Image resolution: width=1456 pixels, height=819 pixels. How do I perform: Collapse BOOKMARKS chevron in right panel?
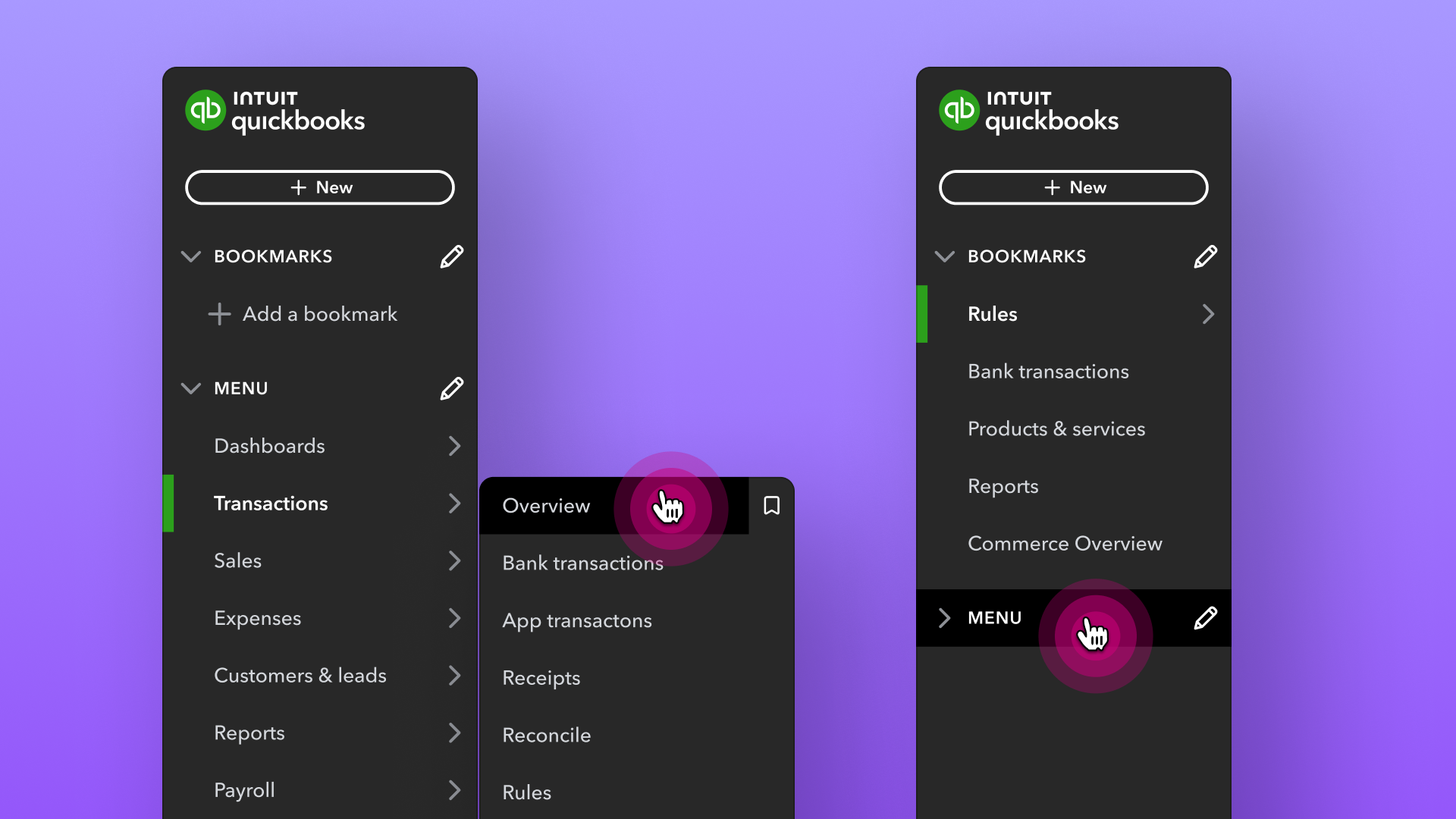[944, 256]
